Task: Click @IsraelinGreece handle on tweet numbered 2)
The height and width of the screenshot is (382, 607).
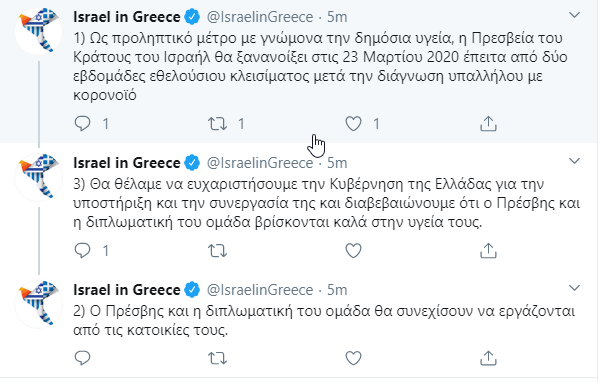Action: pos(260,290)
